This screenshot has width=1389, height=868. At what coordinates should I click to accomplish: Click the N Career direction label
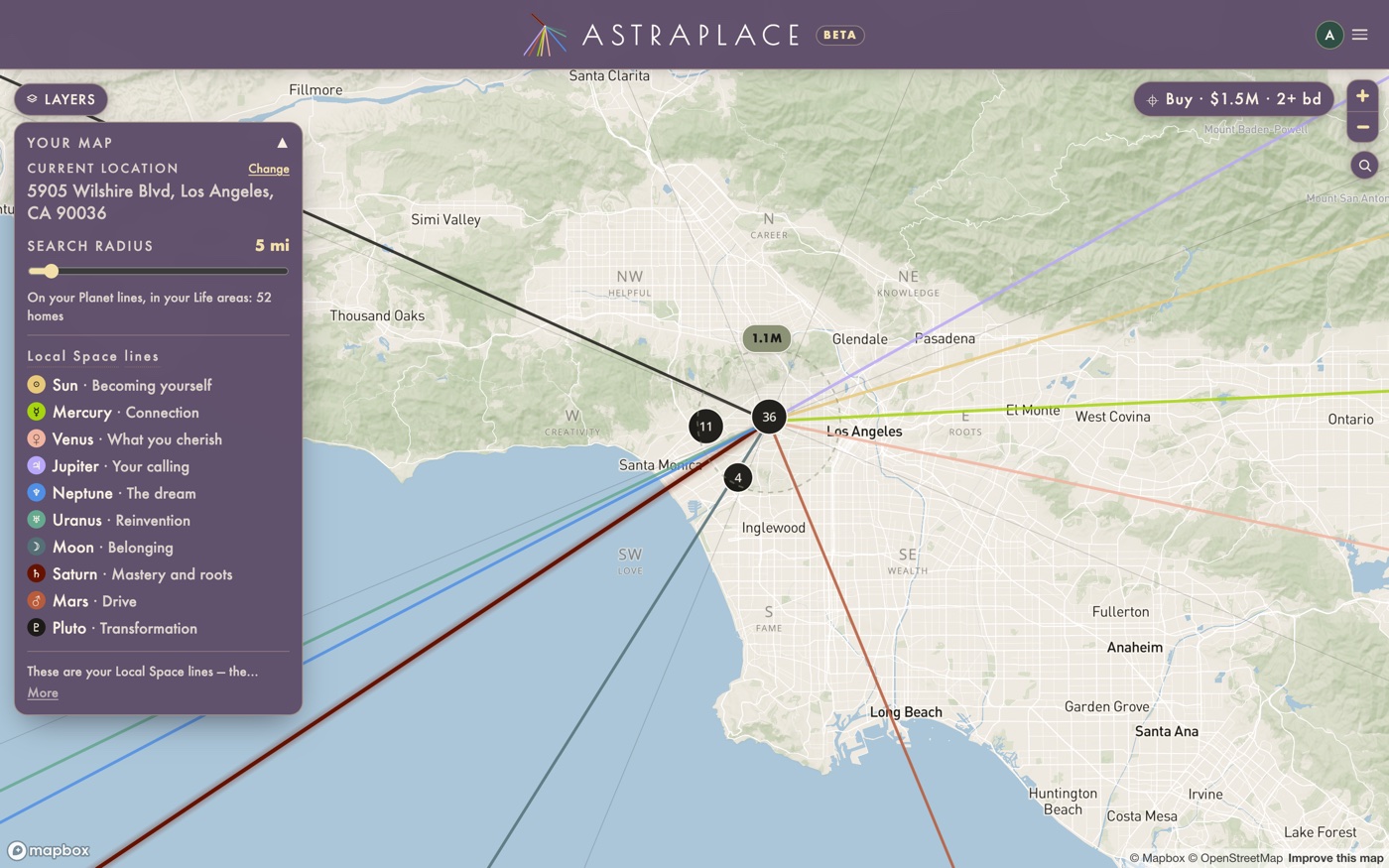coord(769,225)
